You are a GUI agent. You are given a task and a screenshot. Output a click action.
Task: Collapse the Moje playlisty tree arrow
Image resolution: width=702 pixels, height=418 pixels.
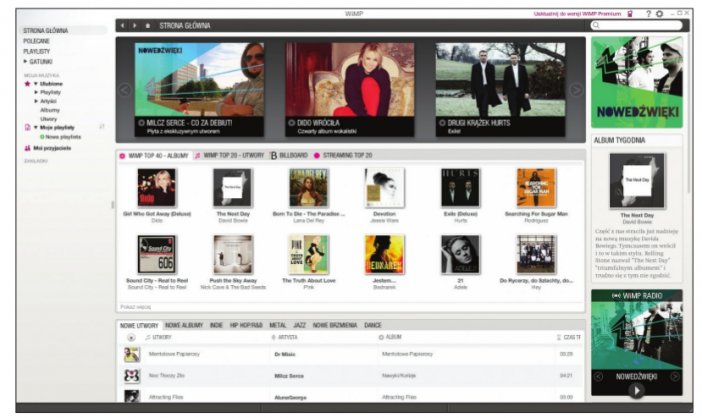click(36, 128)
